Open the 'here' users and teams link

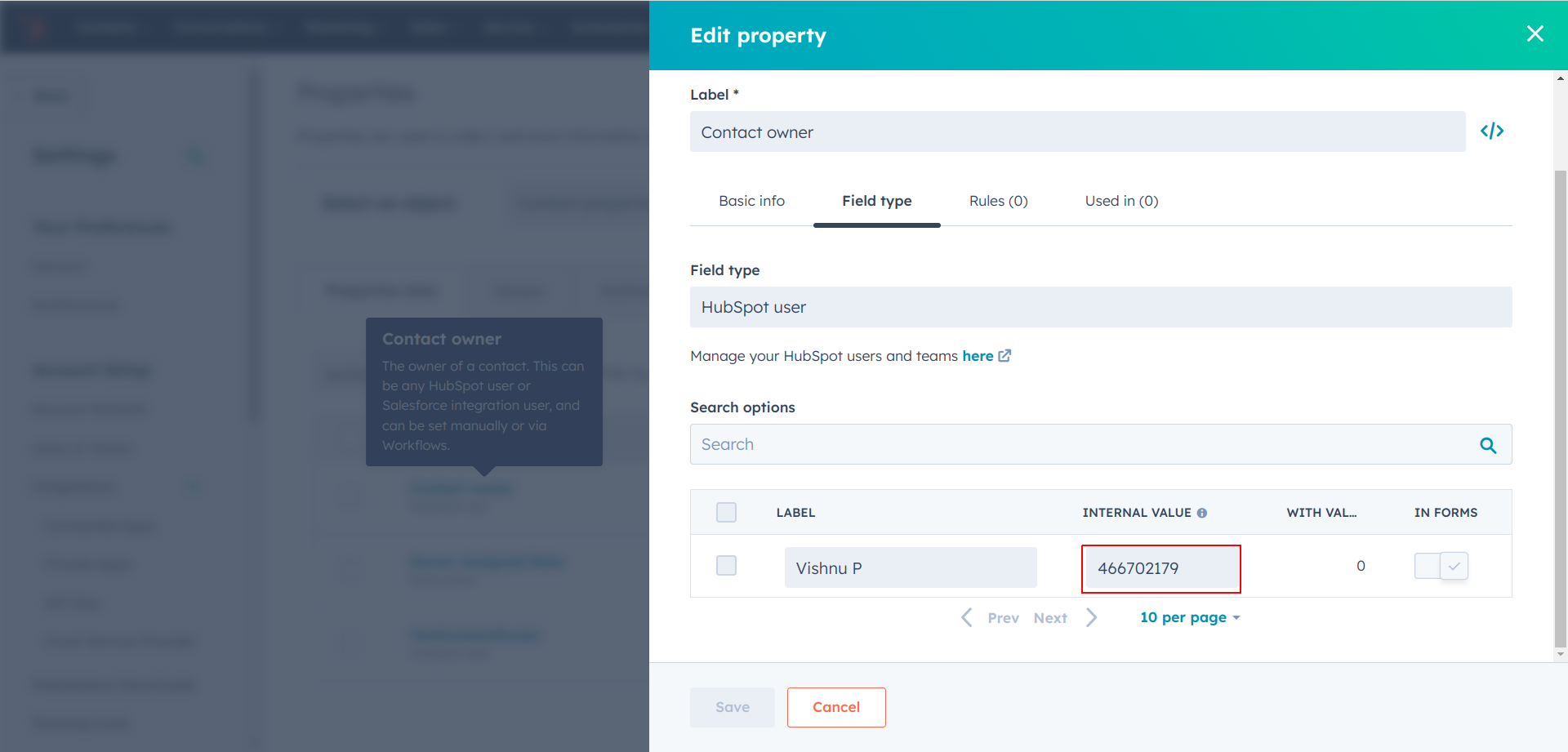977,356
